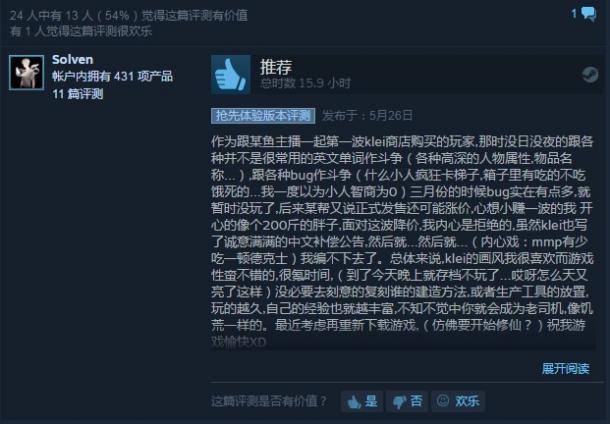Mark the review as funny with 欢乐
This screenshot has height=424, width=610.
[x=458, y=401]
